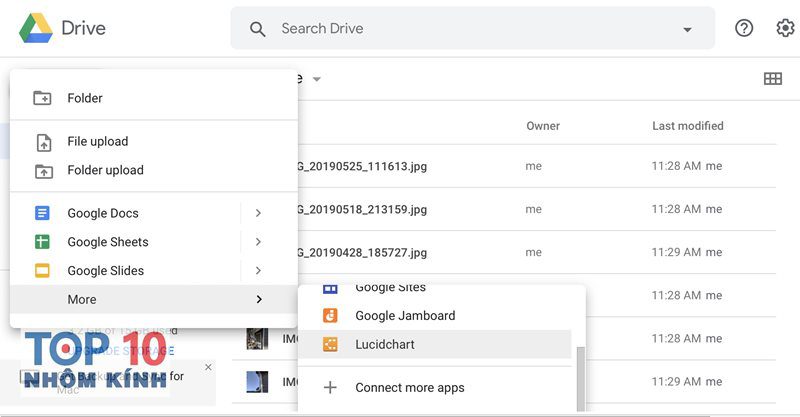
Task: Click 11:28 AM for 20190525_111613.jpg
Action: point(676,166)
